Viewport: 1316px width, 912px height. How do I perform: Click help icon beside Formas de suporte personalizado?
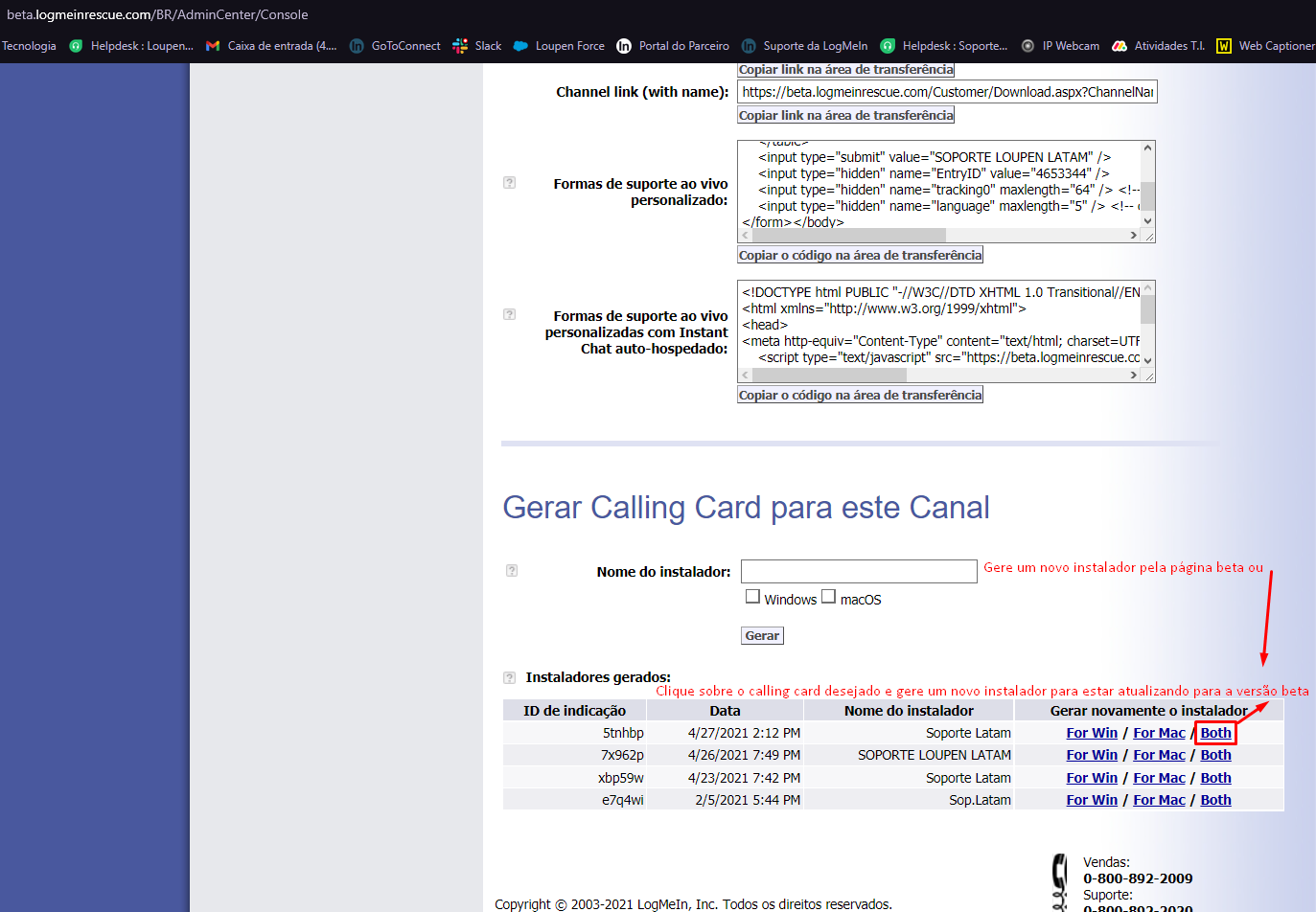510,183
